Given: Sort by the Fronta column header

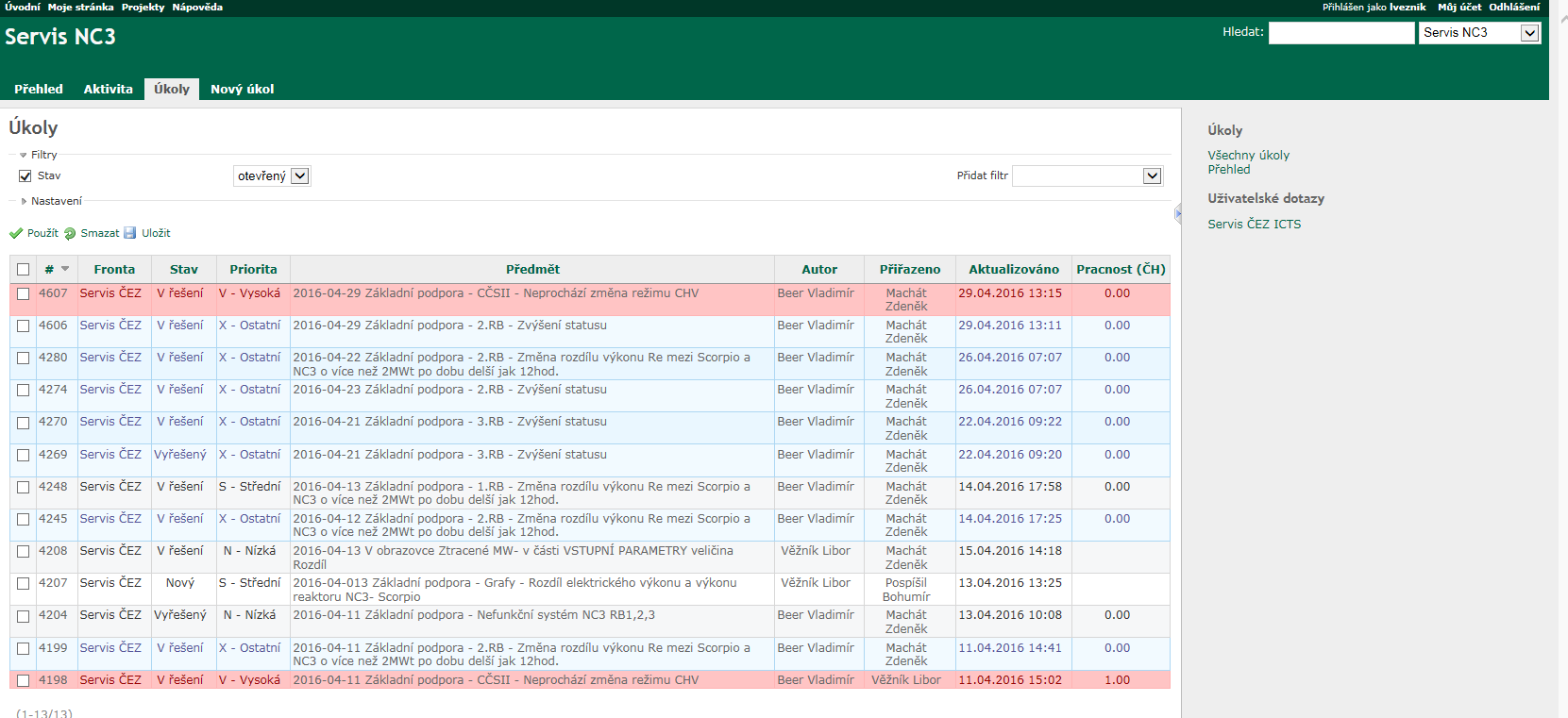Looking at the screenshot, I should [114, 270].
